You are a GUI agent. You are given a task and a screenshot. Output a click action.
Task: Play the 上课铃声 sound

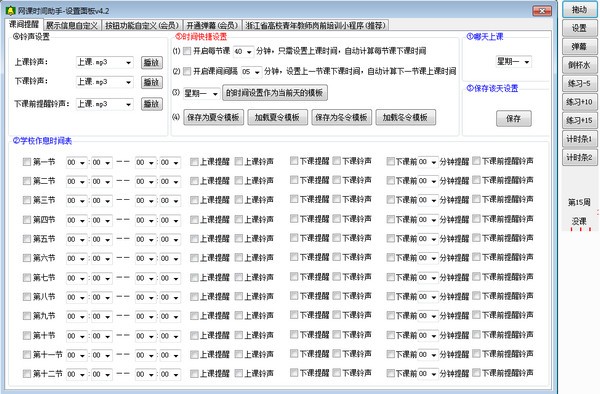tap(152, 63)
